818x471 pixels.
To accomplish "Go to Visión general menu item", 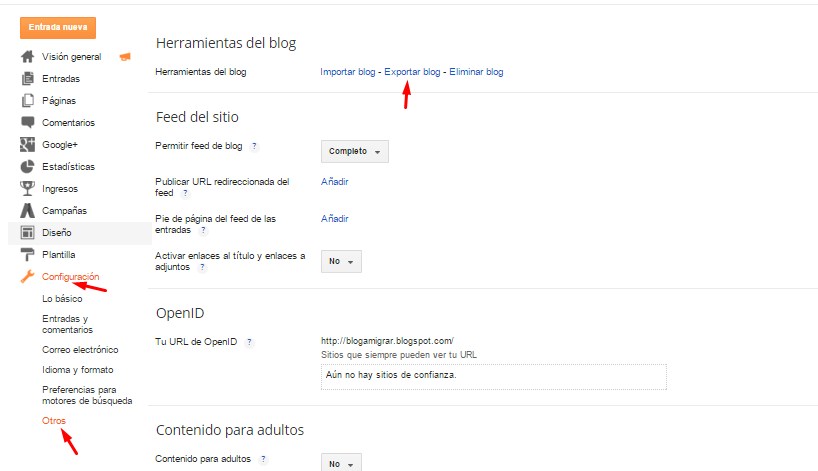I will pyautogui.click(x=71, y=56).
